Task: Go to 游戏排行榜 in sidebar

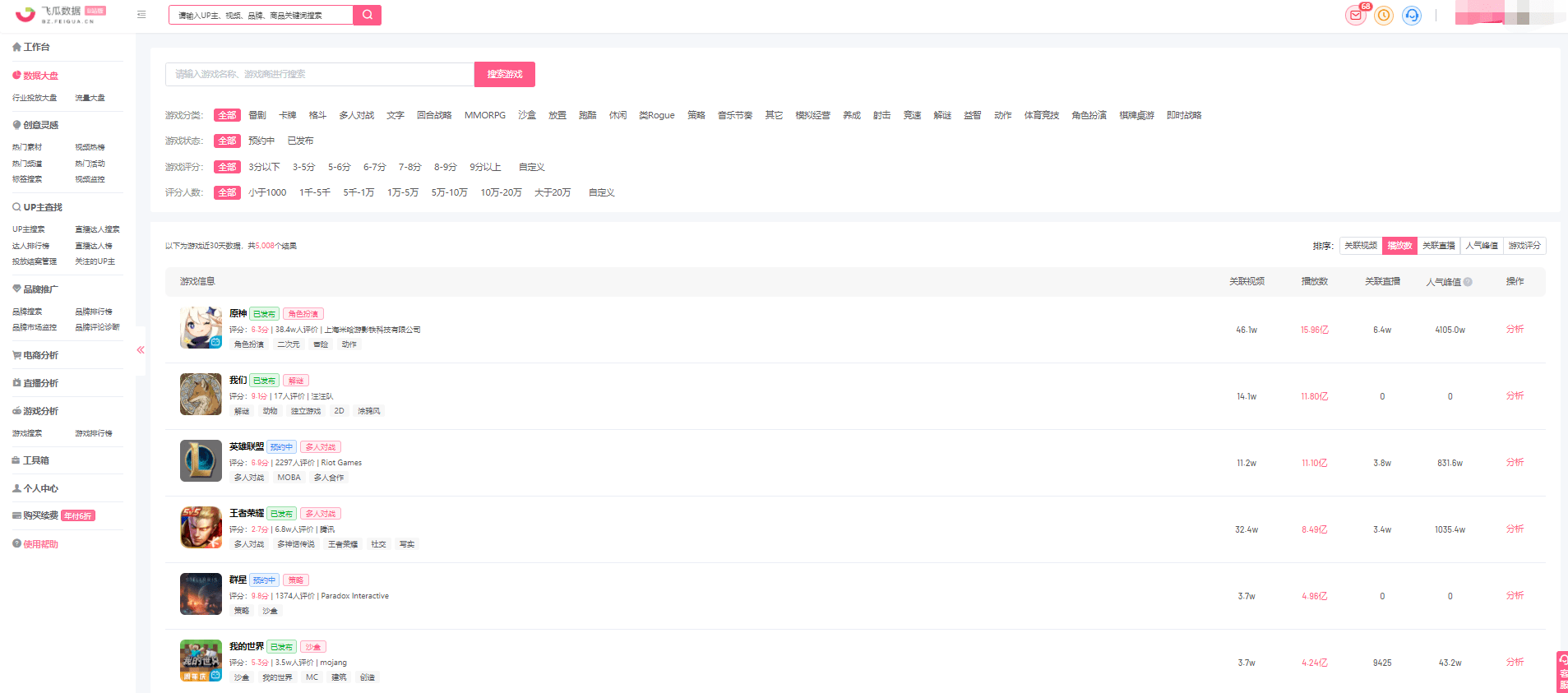Action: pos(94,433)
